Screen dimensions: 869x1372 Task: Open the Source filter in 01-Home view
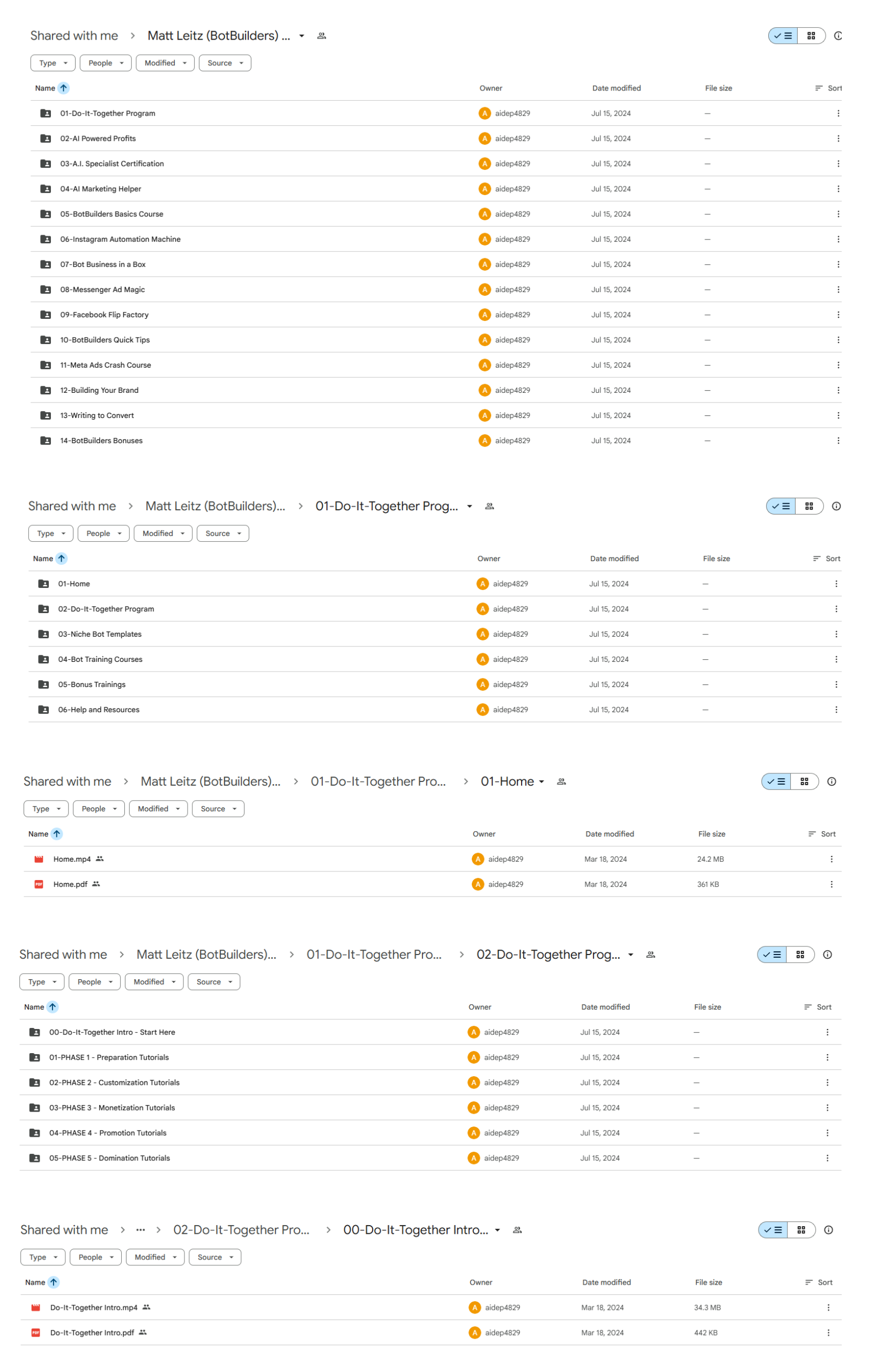[x=218, y=809]
